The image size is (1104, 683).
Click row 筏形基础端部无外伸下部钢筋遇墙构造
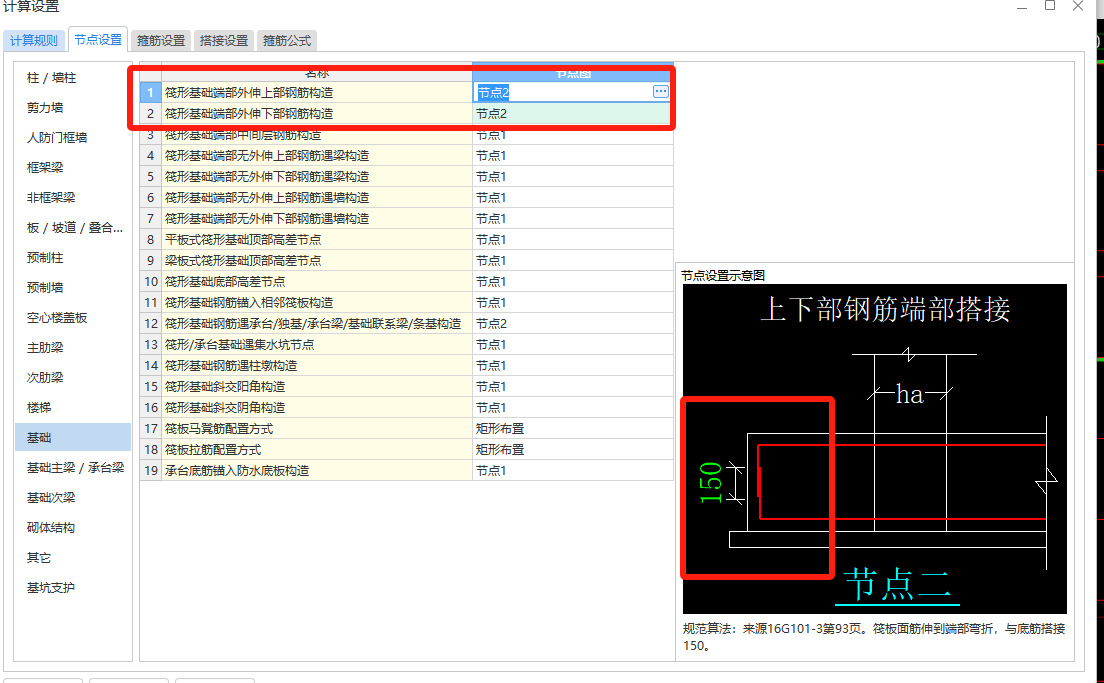pos(317,219)
